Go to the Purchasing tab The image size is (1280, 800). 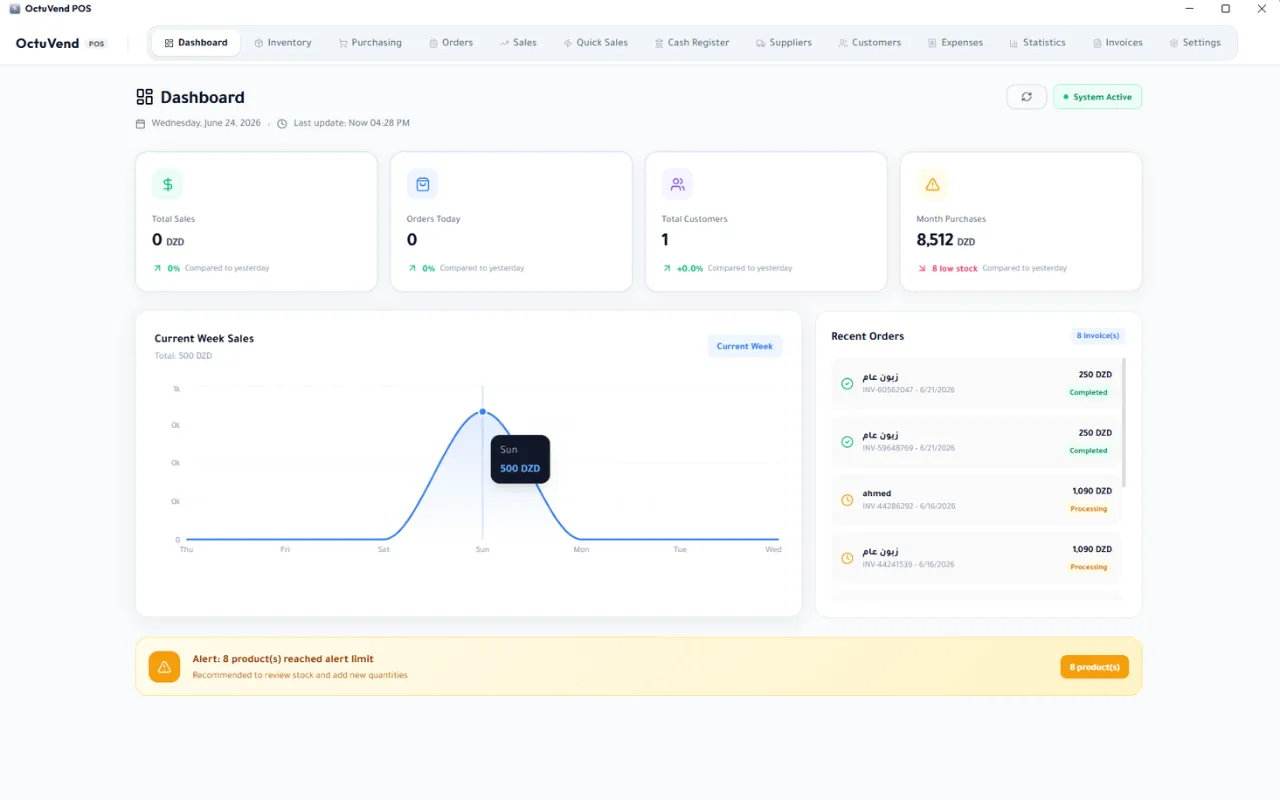[x=370, y=43]
